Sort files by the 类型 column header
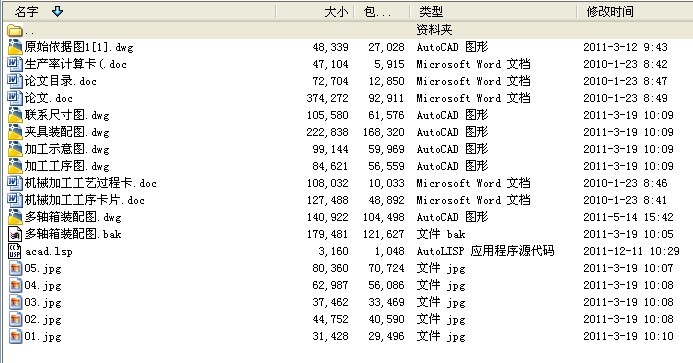The height and width of the screenshot is (363, 693). [493, 11]
